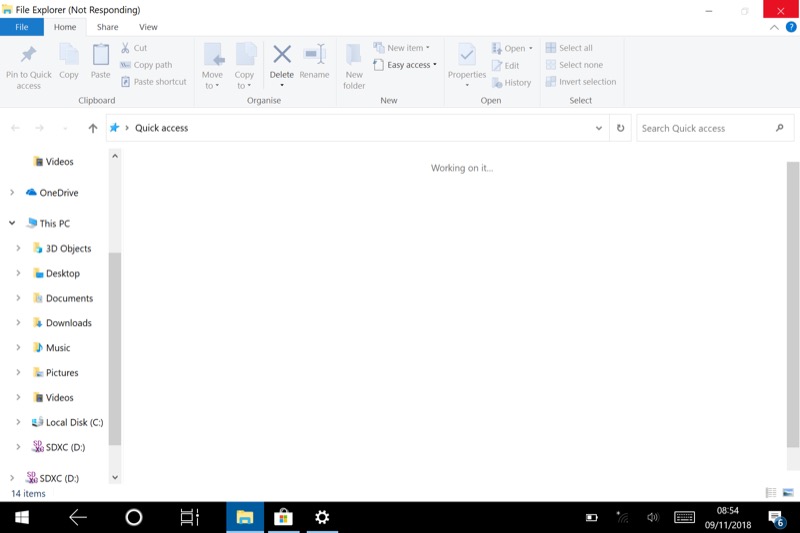Create a New folder
The image size is (800, 533).
(354, 66)
